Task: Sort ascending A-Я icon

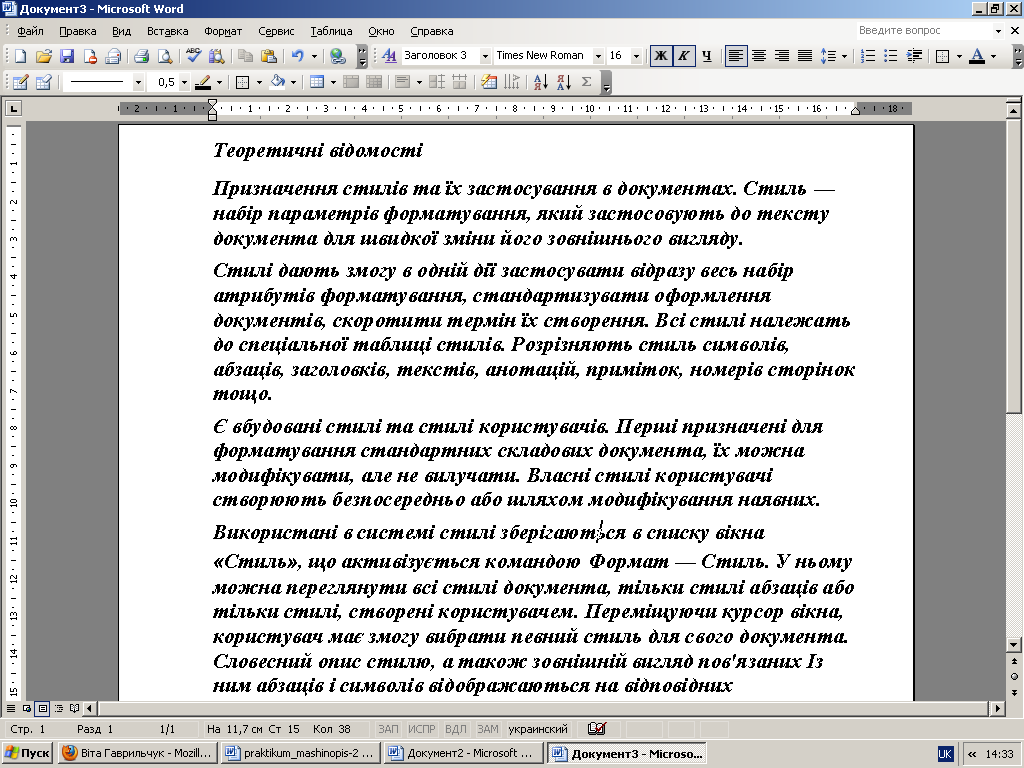Action: 541,82
